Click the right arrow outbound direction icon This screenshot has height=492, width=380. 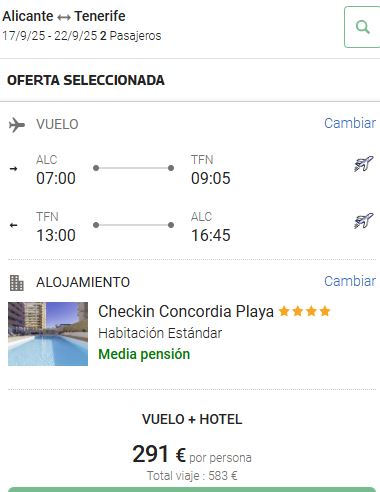pyautogui.click(x=13, y=169)
